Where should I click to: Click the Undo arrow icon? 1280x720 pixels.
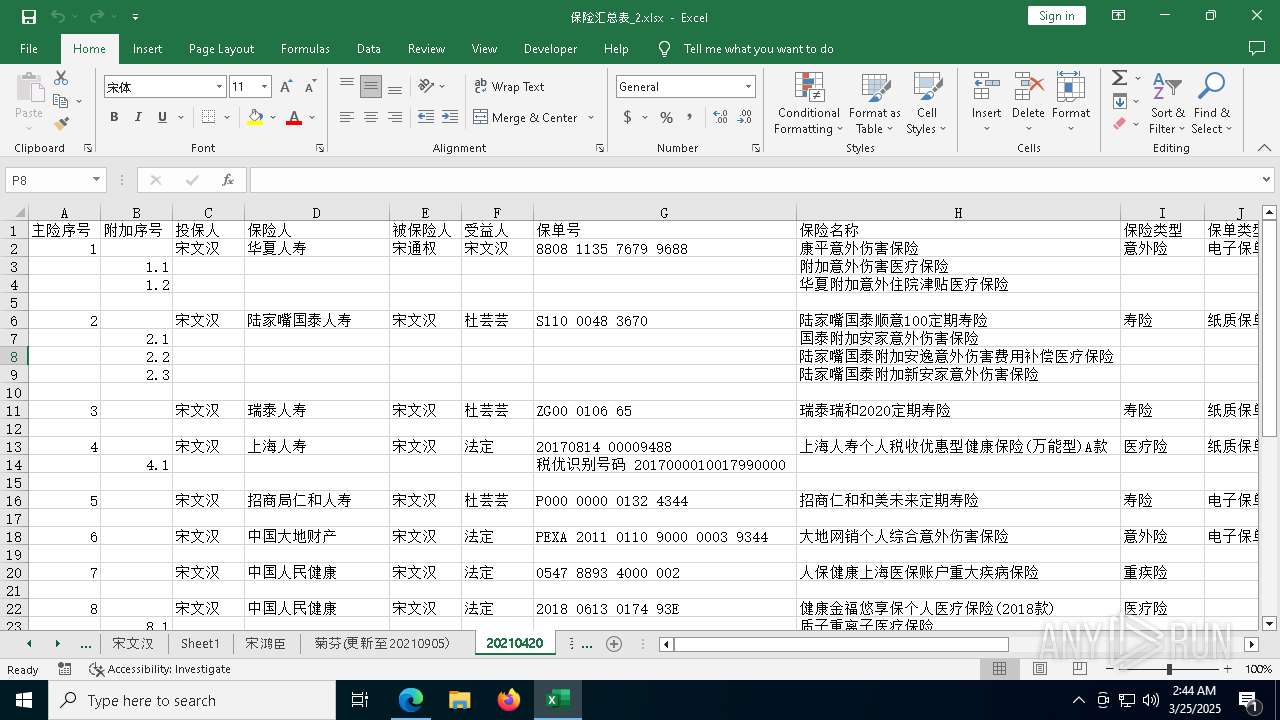(58, 17)
